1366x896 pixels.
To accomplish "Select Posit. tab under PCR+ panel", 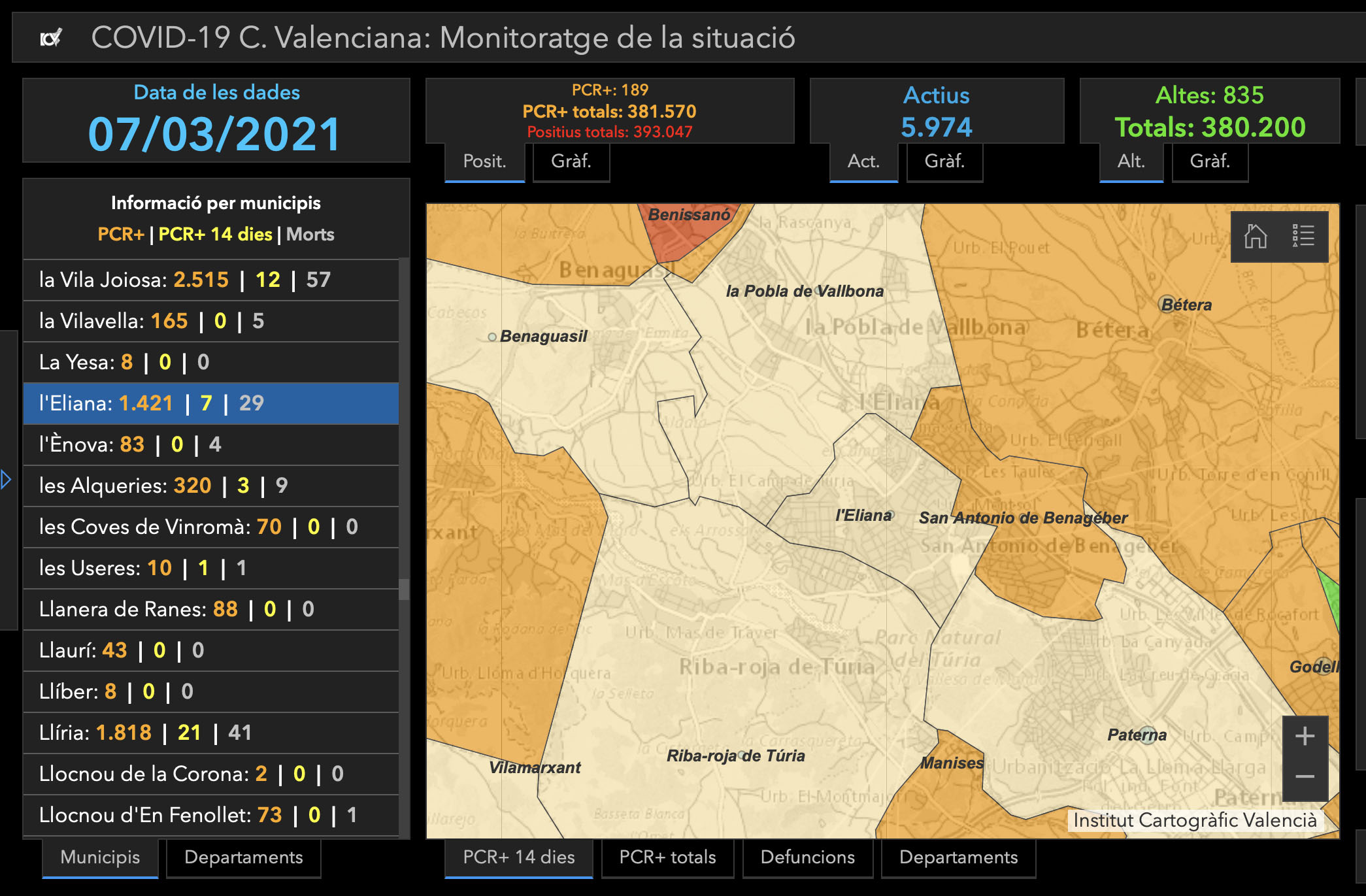I will (x=484, y=161).
